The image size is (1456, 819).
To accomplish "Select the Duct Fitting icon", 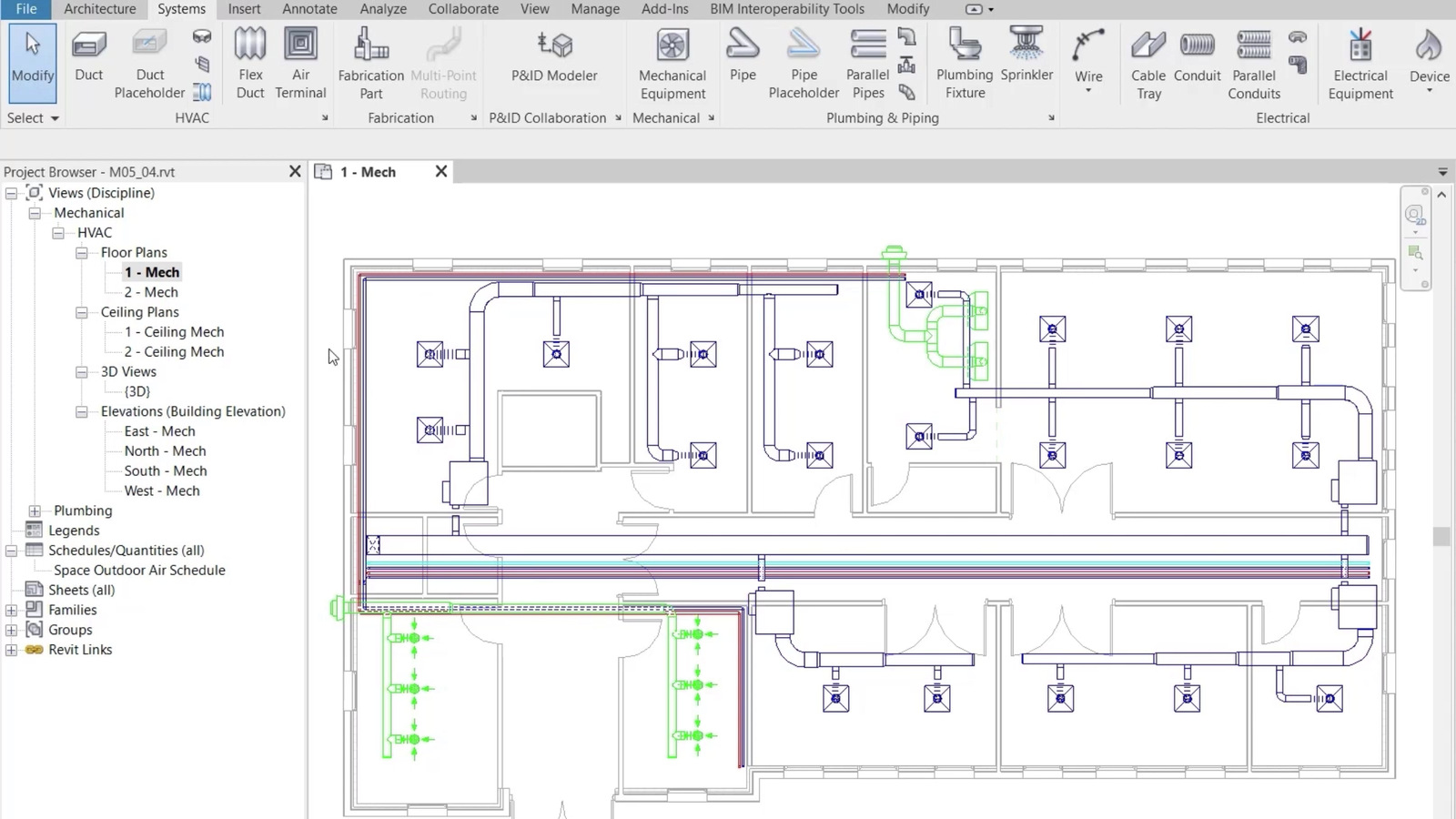I will [x=202, y=37].
